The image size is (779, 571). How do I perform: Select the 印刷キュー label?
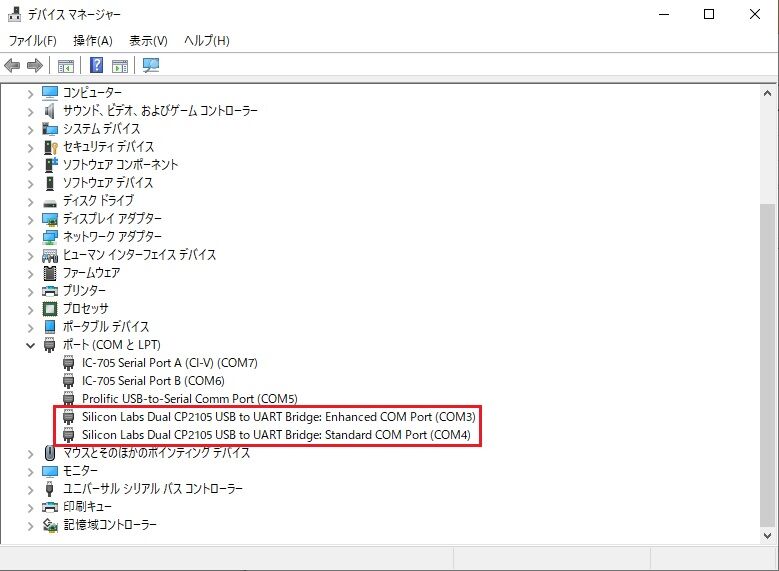click(x=87, y=507)
